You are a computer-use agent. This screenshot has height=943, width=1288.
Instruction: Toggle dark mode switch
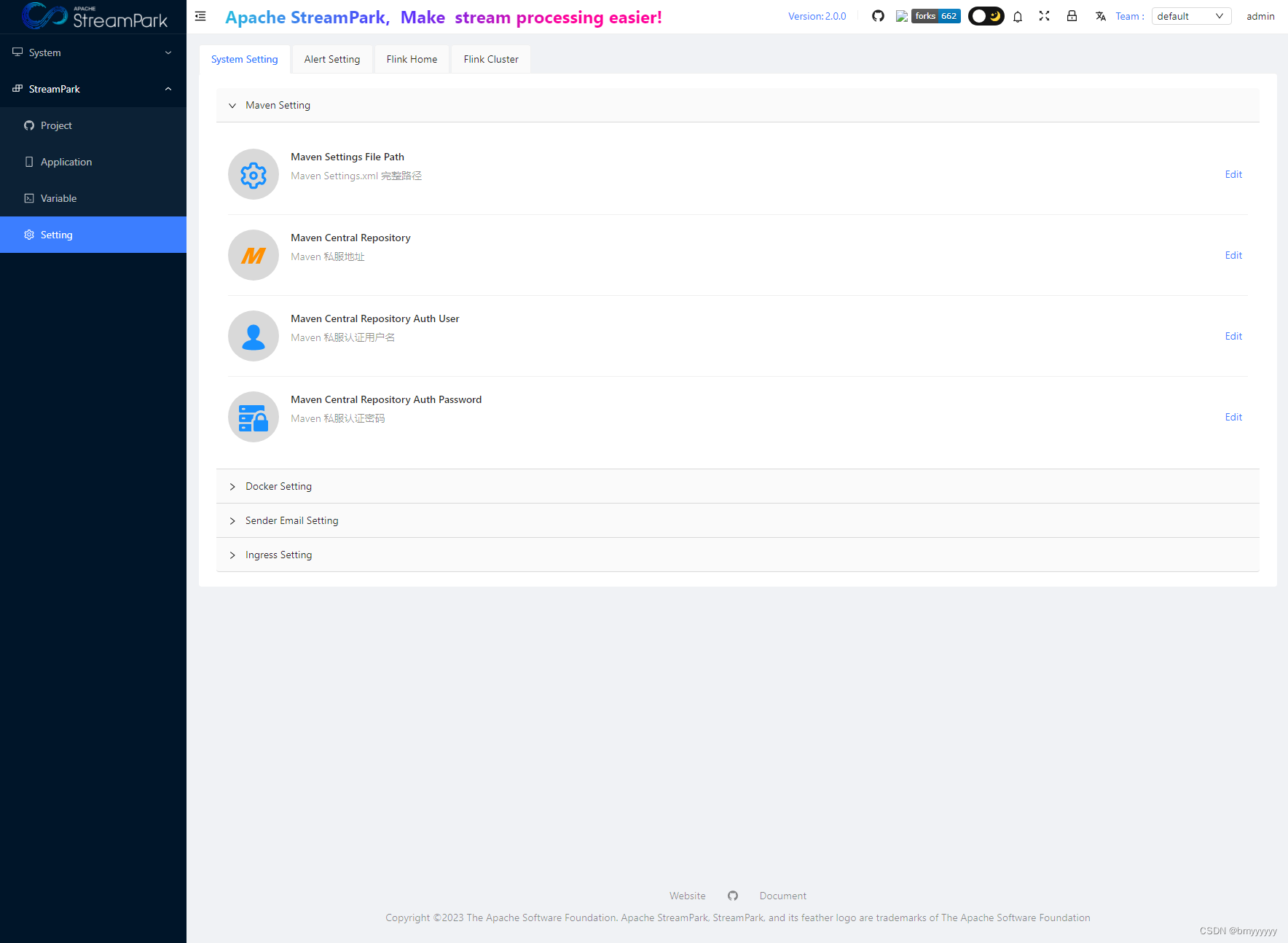pyautogui.click(x=986, y=16)
